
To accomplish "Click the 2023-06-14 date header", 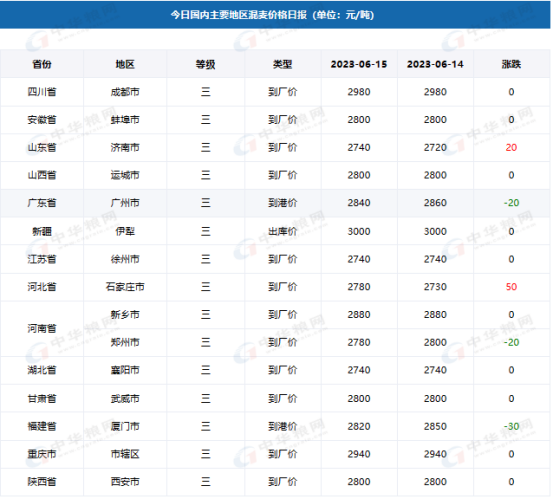I will [435, 64].
